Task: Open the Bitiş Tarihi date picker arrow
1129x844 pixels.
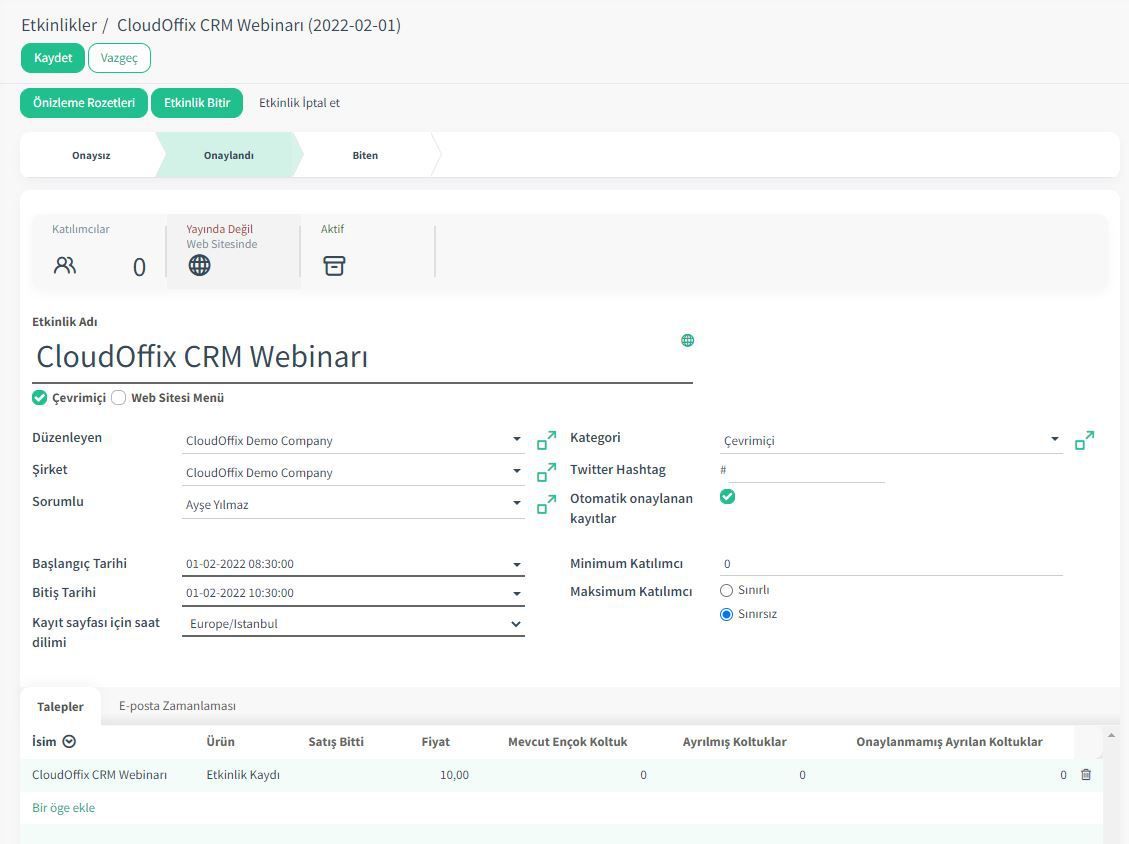Action: 516,594
